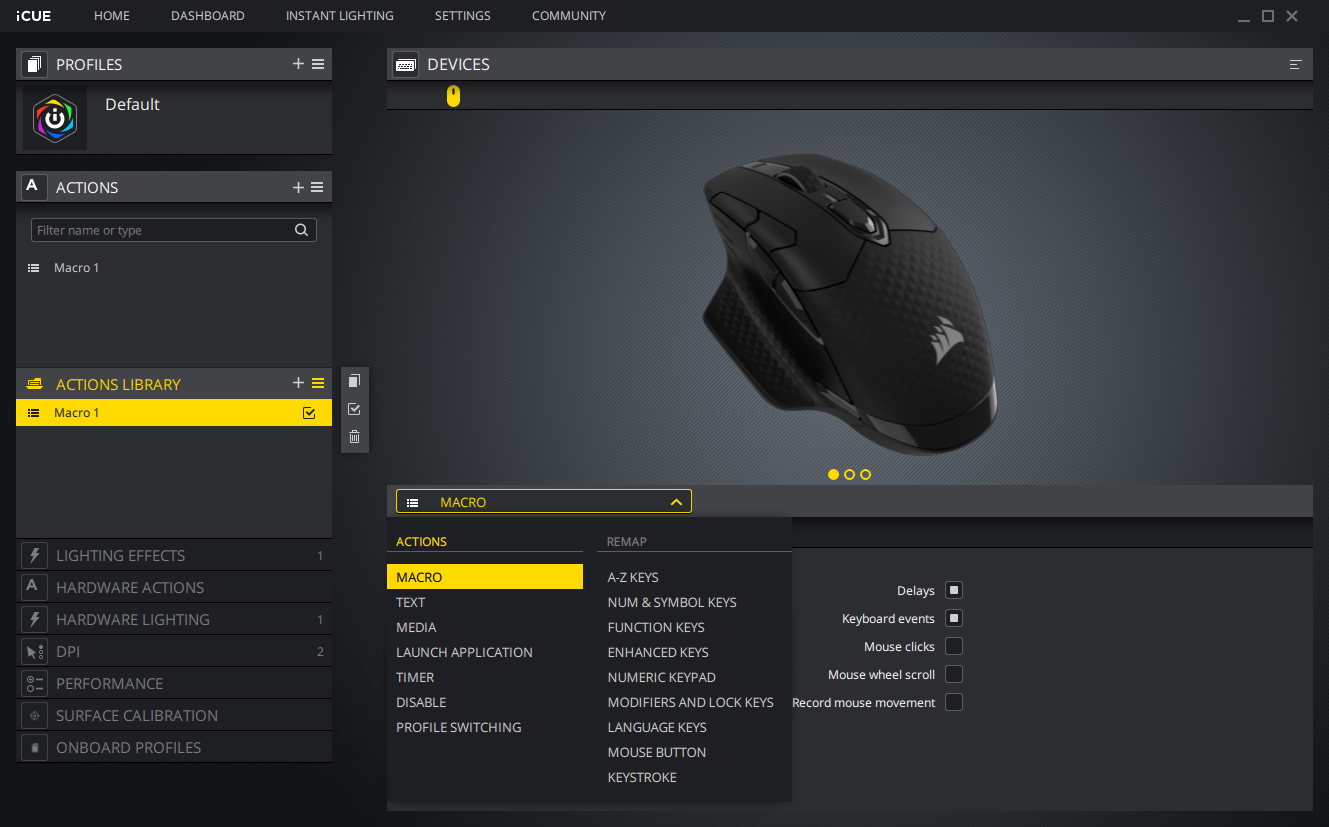Open the HOME tab
Screen dimensions: 1329x827
pyautogui.click(x=112, y=16)
